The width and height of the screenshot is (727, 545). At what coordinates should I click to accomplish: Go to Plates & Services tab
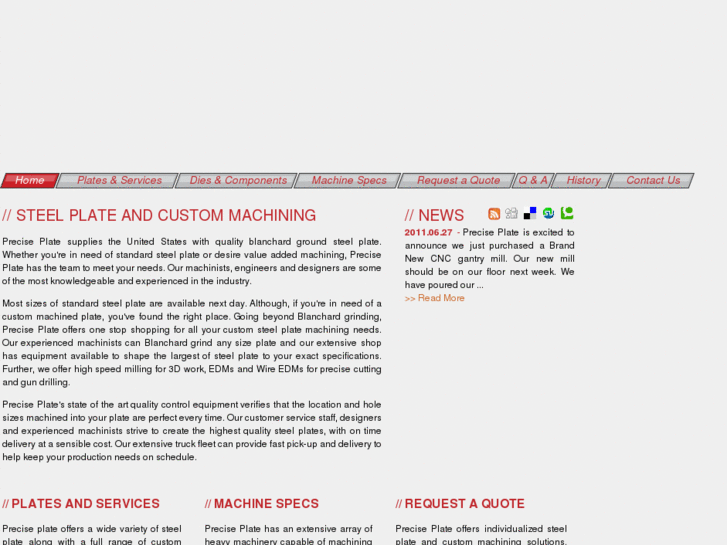coord(118,180)
